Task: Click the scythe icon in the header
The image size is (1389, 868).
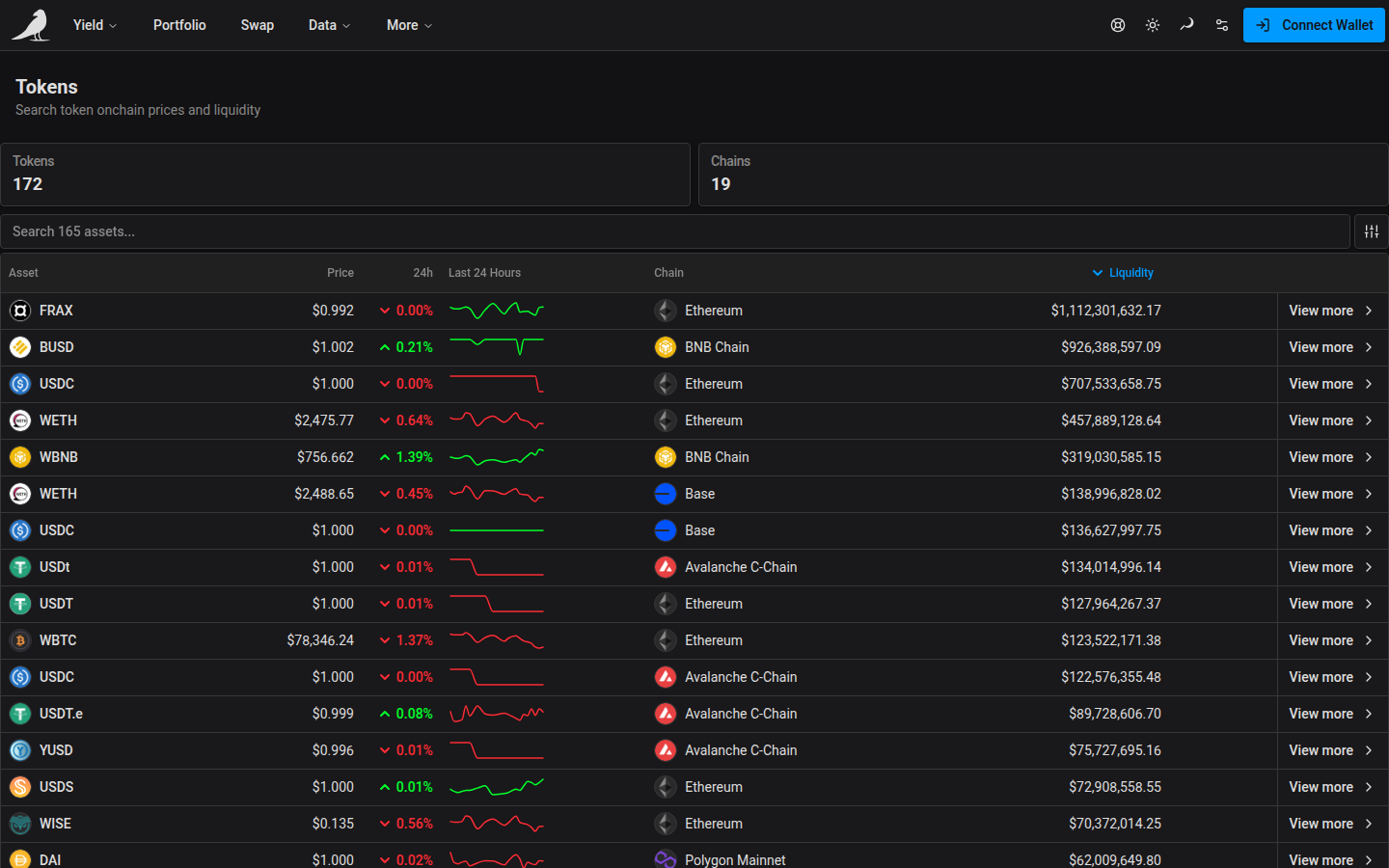Action: tap(1187, 25)
